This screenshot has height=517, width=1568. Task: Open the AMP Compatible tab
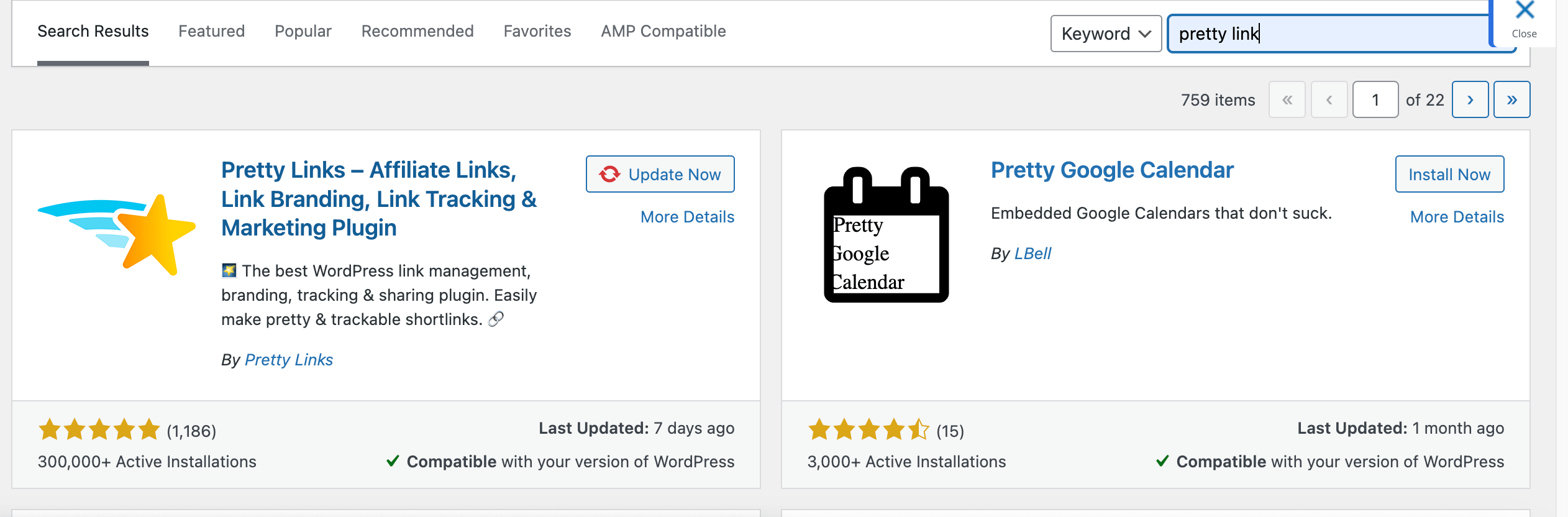(663, 31)
